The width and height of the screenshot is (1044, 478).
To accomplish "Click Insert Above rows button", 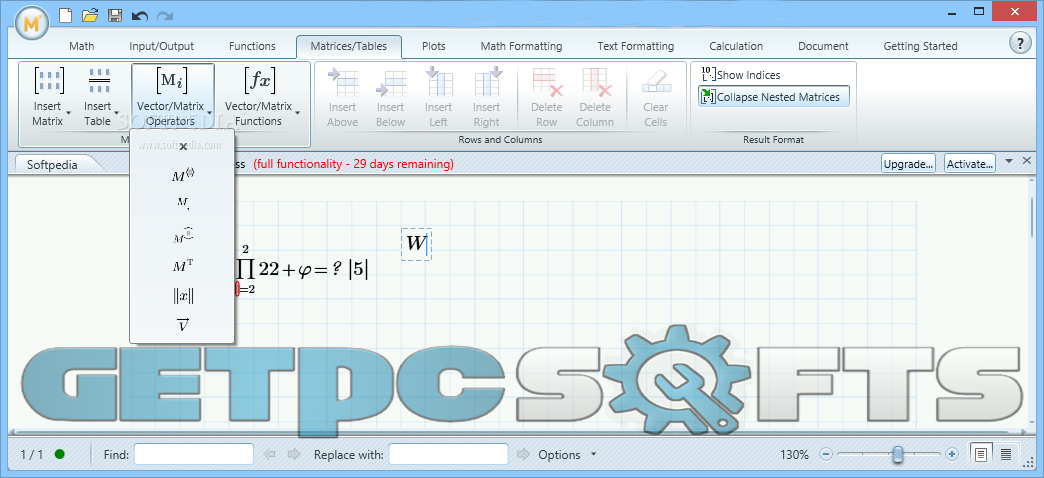I will click(343, 97).
